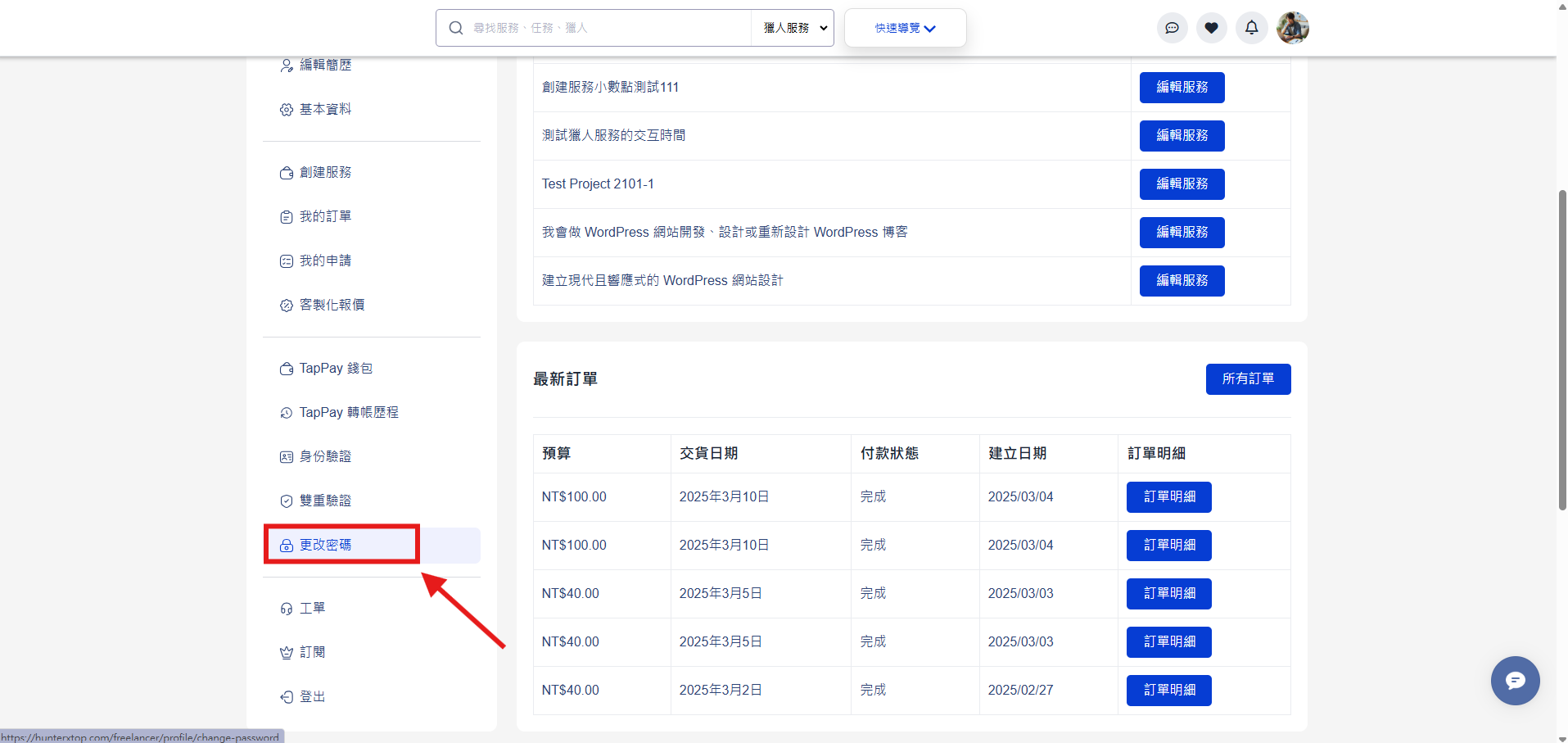Open 訂單明細 for the 2025/02/27 order
This screenshot has height=743, width=1568.
pos(1168,691)
